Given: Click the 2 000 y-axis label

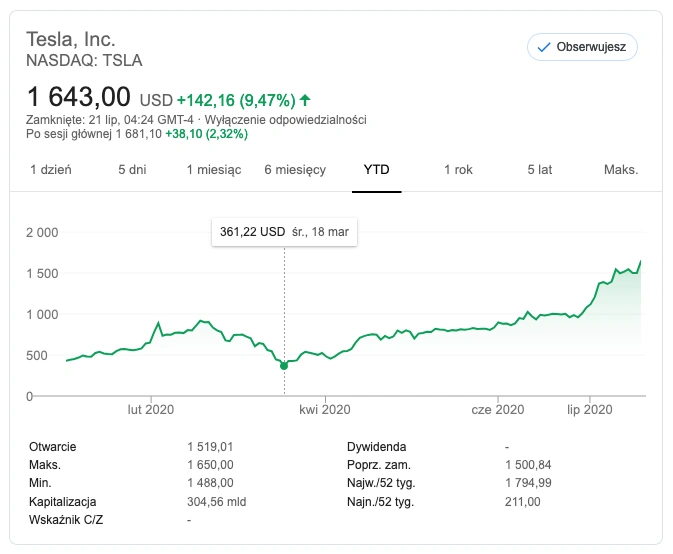Looking at the screenshot, I should [x=42, y=233].
